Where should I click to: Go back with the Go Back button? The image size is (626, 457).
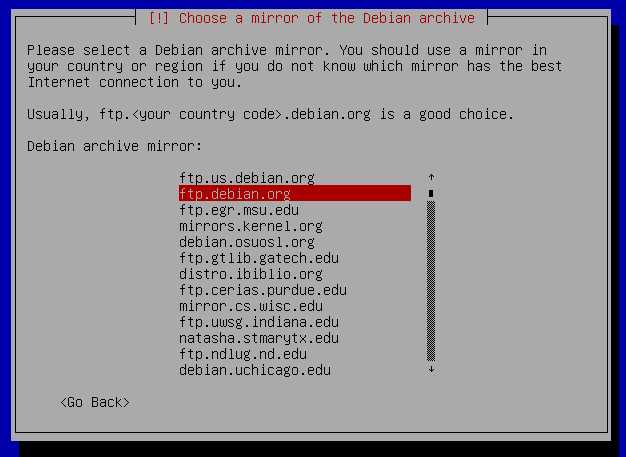coord(95,402)
